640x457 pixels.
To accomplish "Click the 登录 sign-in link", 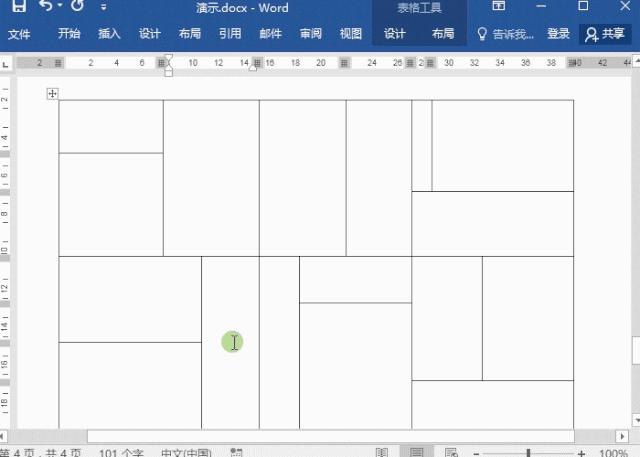I will click(x=558, y=33).
